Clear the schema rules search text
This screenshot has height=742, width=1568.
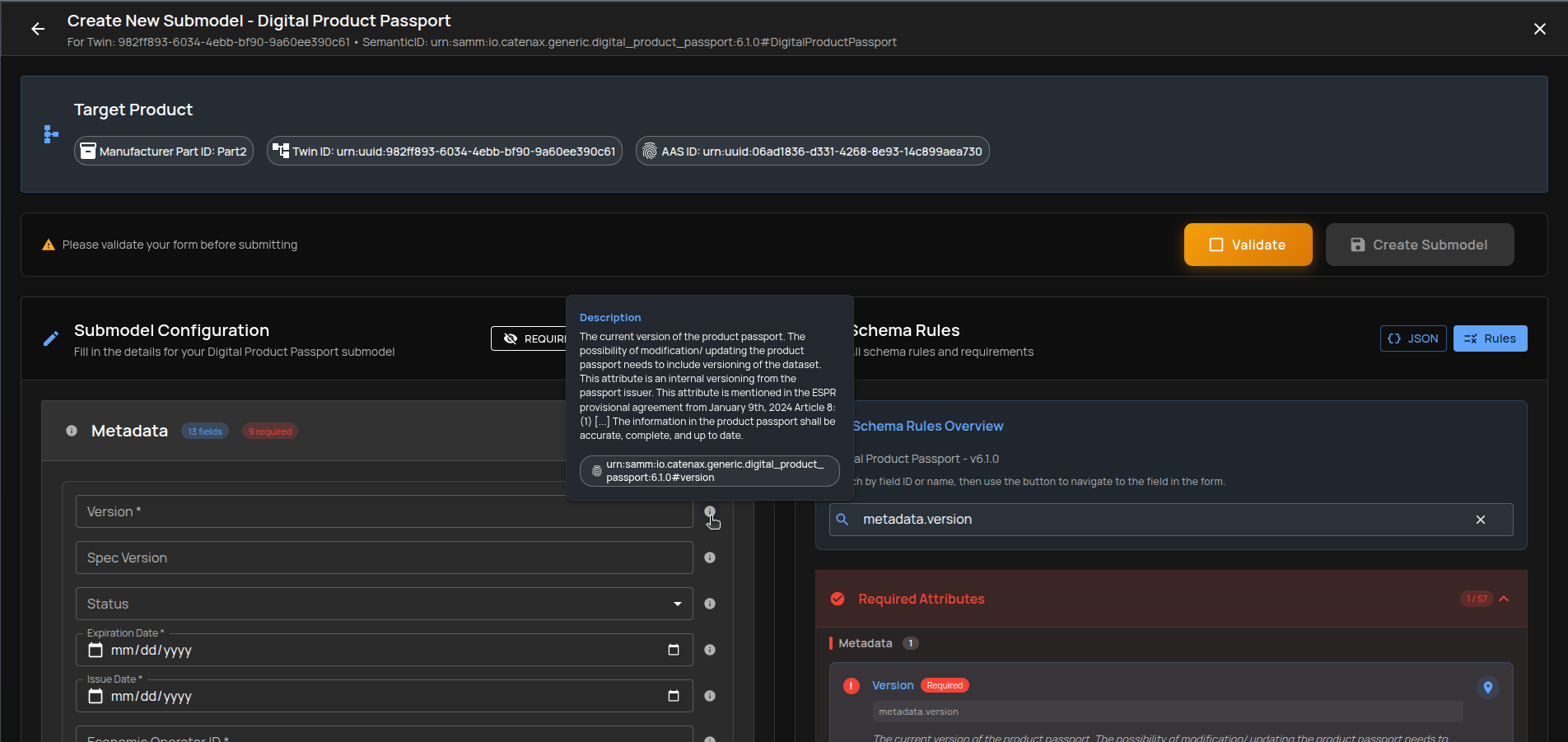pyautogui.click(x=1481, y=520)
